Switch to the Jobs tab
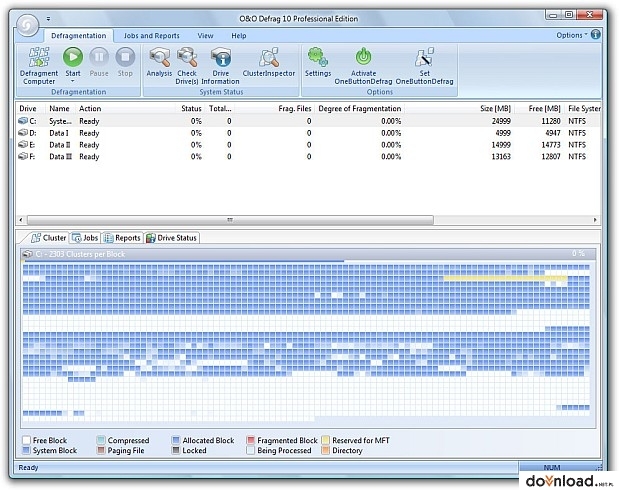619x490 pixels. (x=85, y=238)
